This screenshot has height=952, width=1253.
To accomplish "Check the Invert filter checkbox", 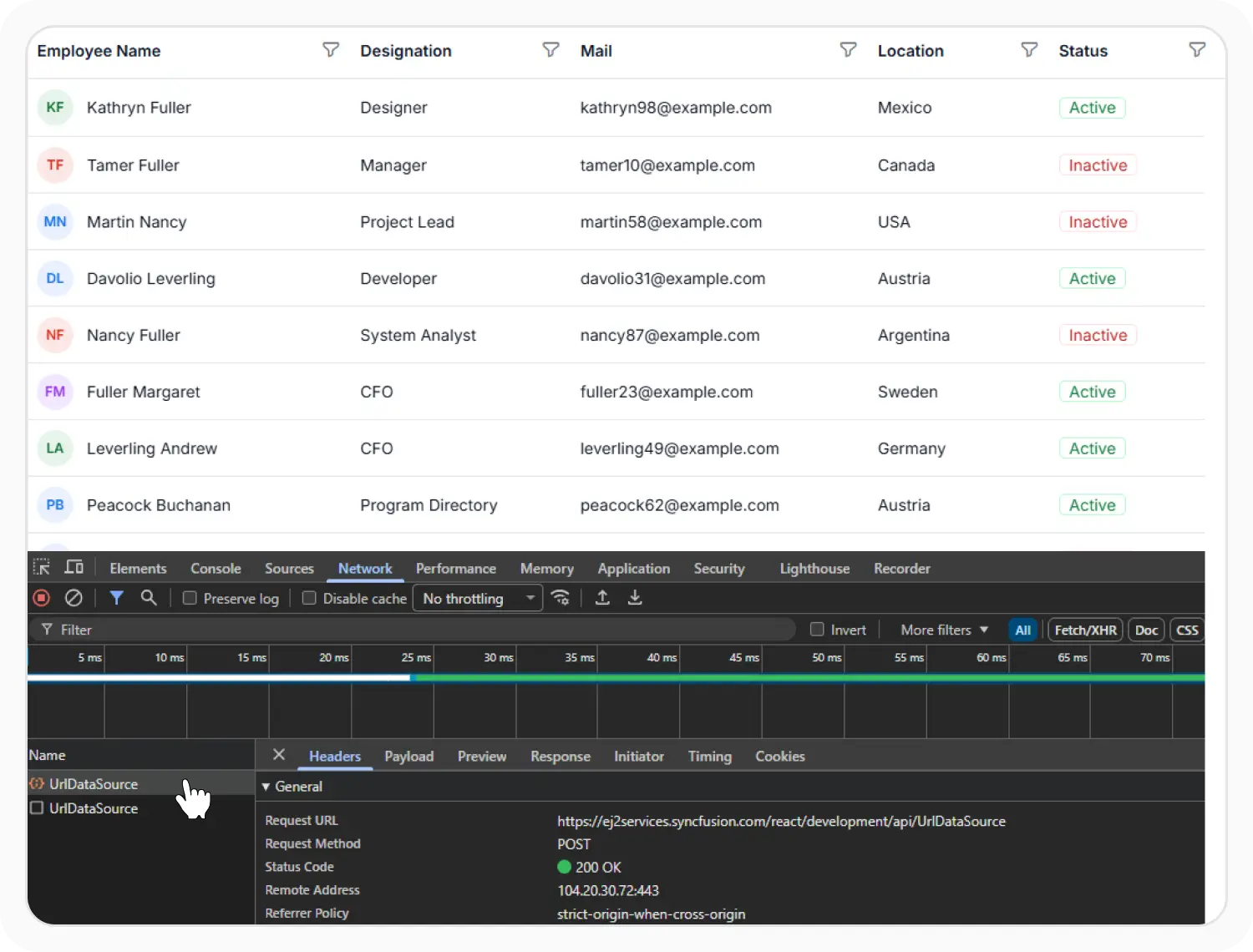I will [x=817, y=630].
